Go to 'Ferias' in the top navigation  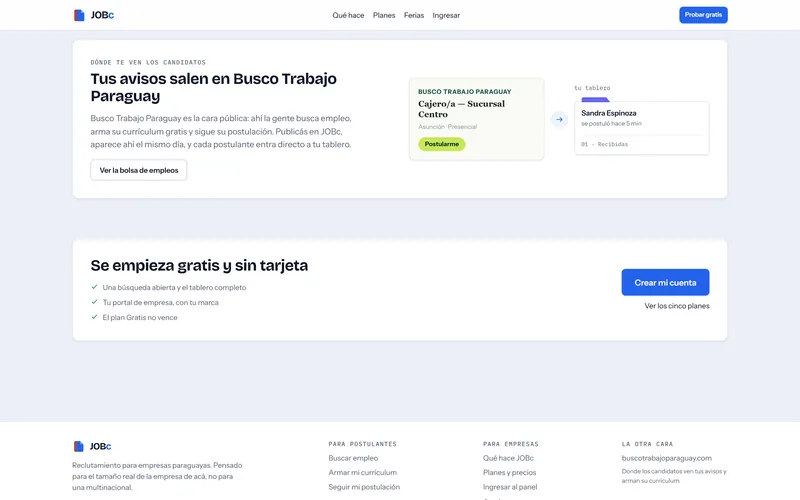pyautogui.click(x=414, y=15)
